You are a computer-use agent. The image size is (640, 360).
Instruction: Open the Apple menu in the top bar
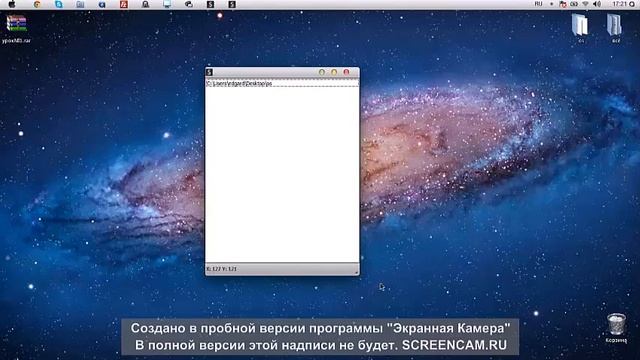[12, 4]
